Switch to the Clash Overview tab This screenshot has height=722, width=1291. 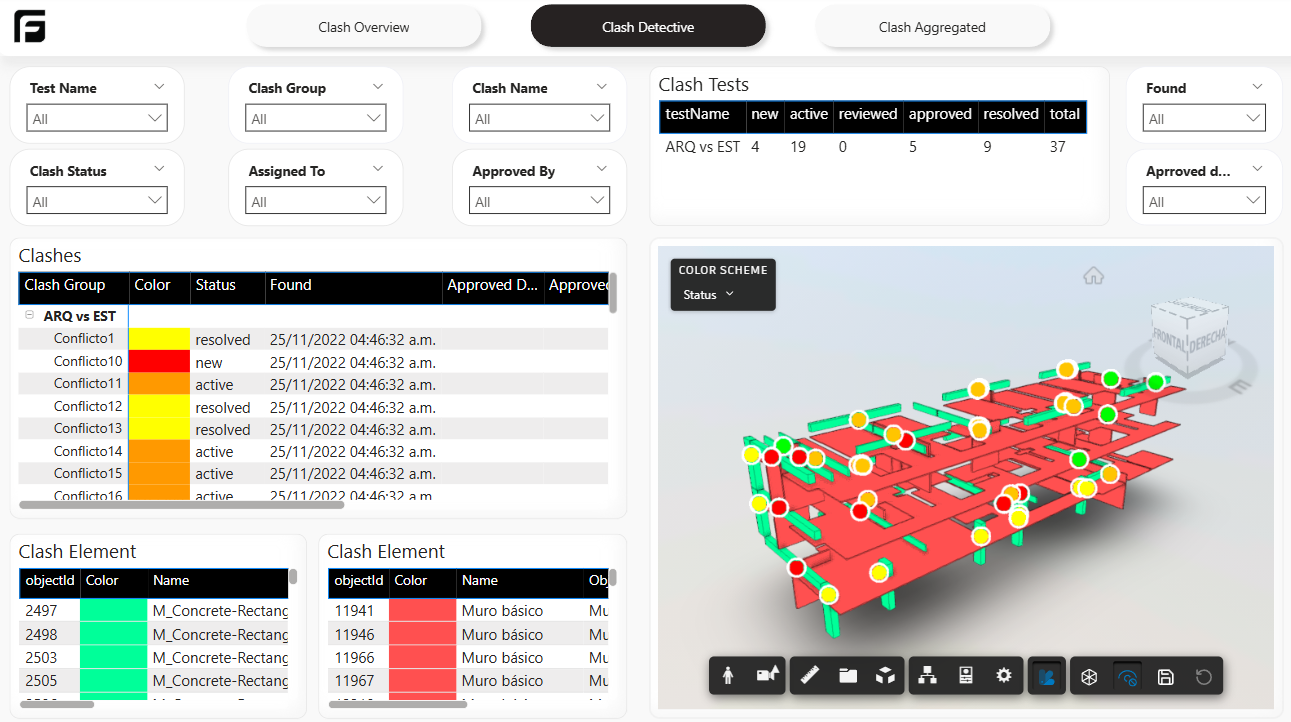click(364, 27)
